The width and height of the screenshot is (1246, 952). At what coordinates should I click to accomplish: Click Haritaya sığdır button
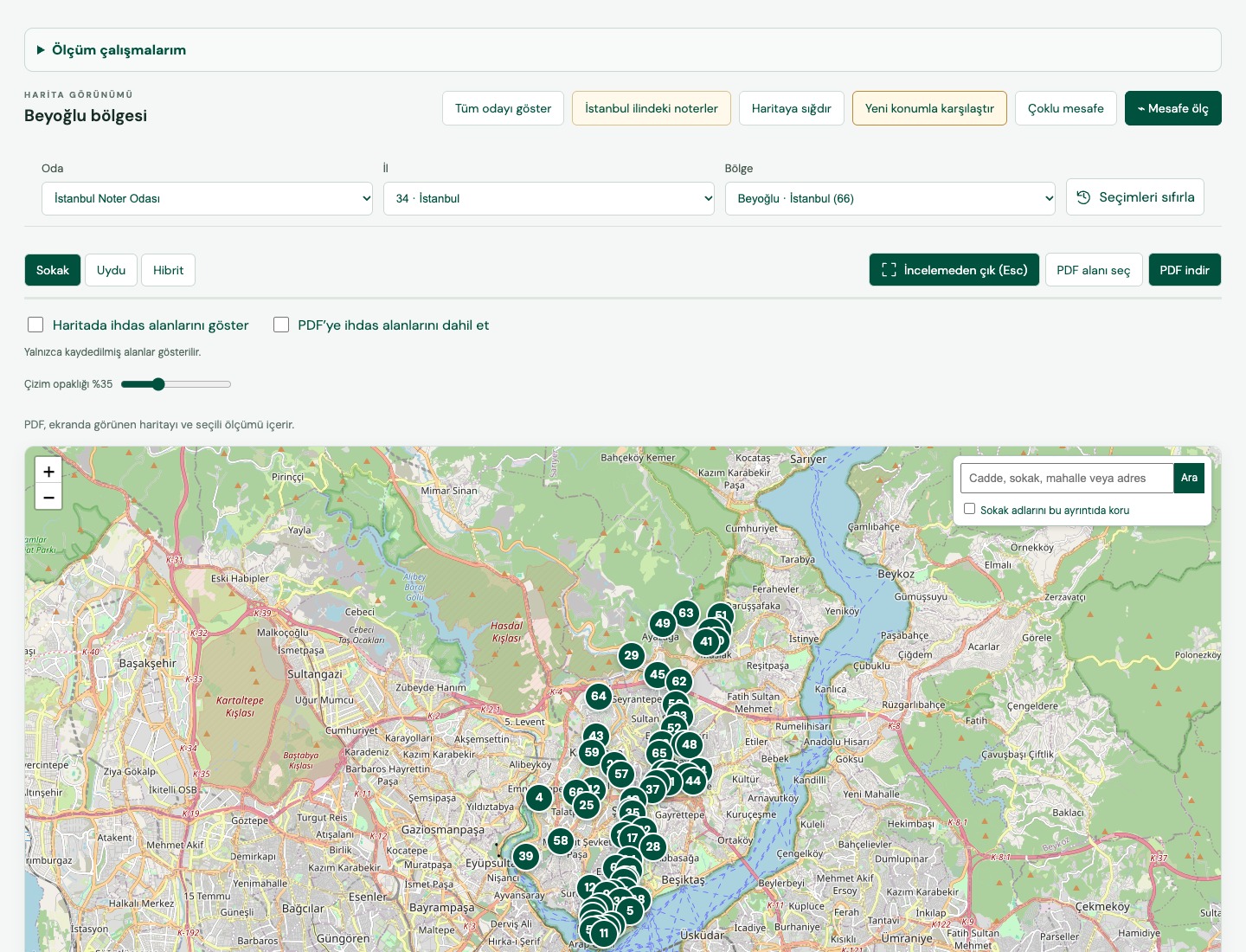(792, 108)
